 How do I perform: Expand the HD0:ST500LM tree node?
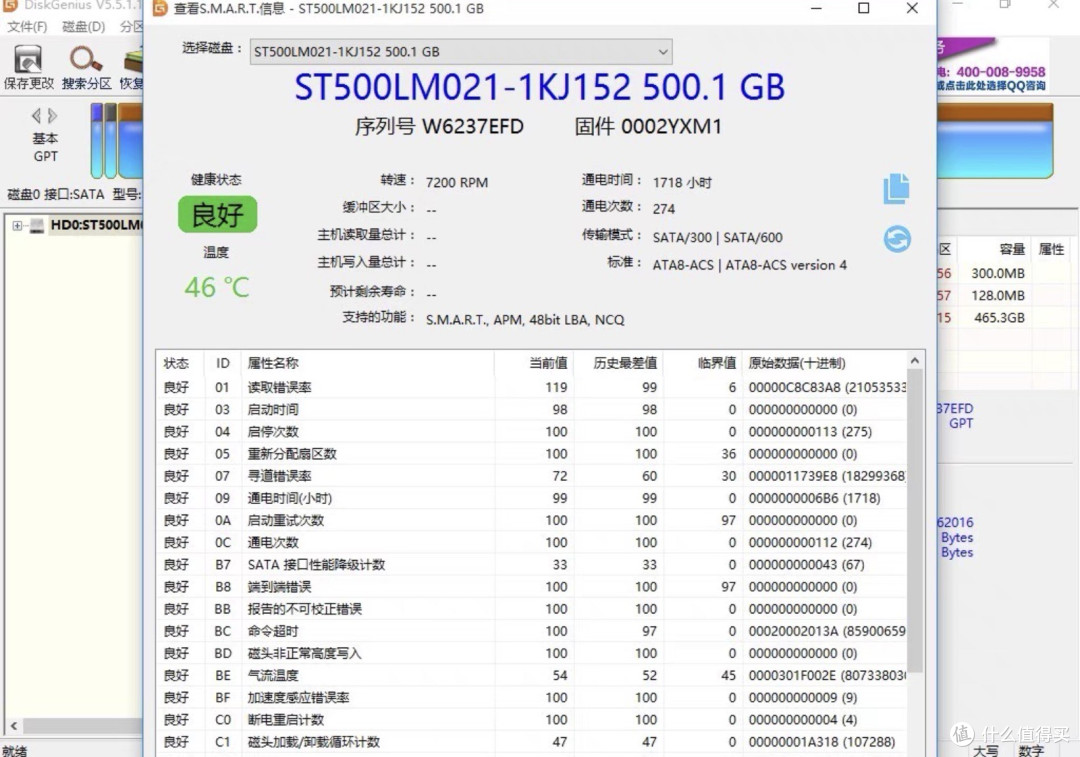[17, 225]
